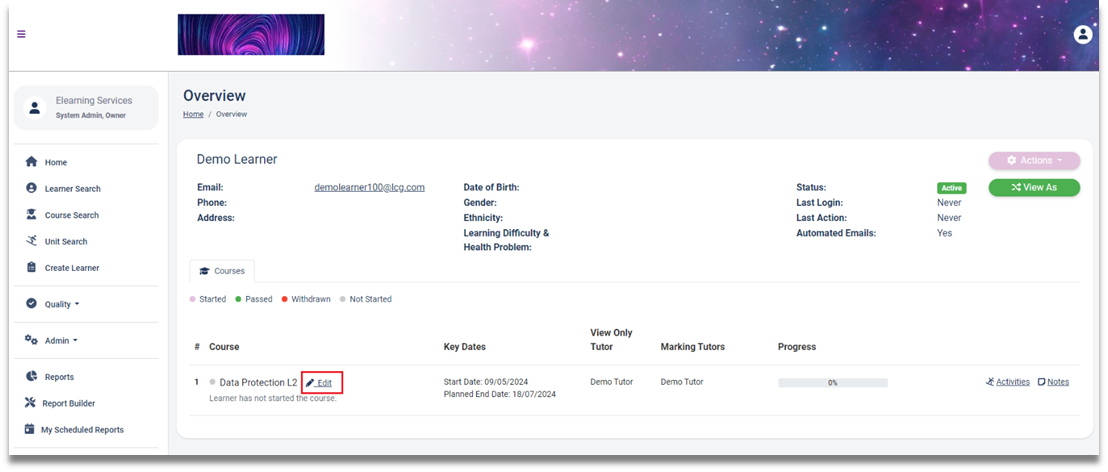Open the Activities link
Screen dimensions: 1108x472
pyautogui.click(x=1013, y=382)
